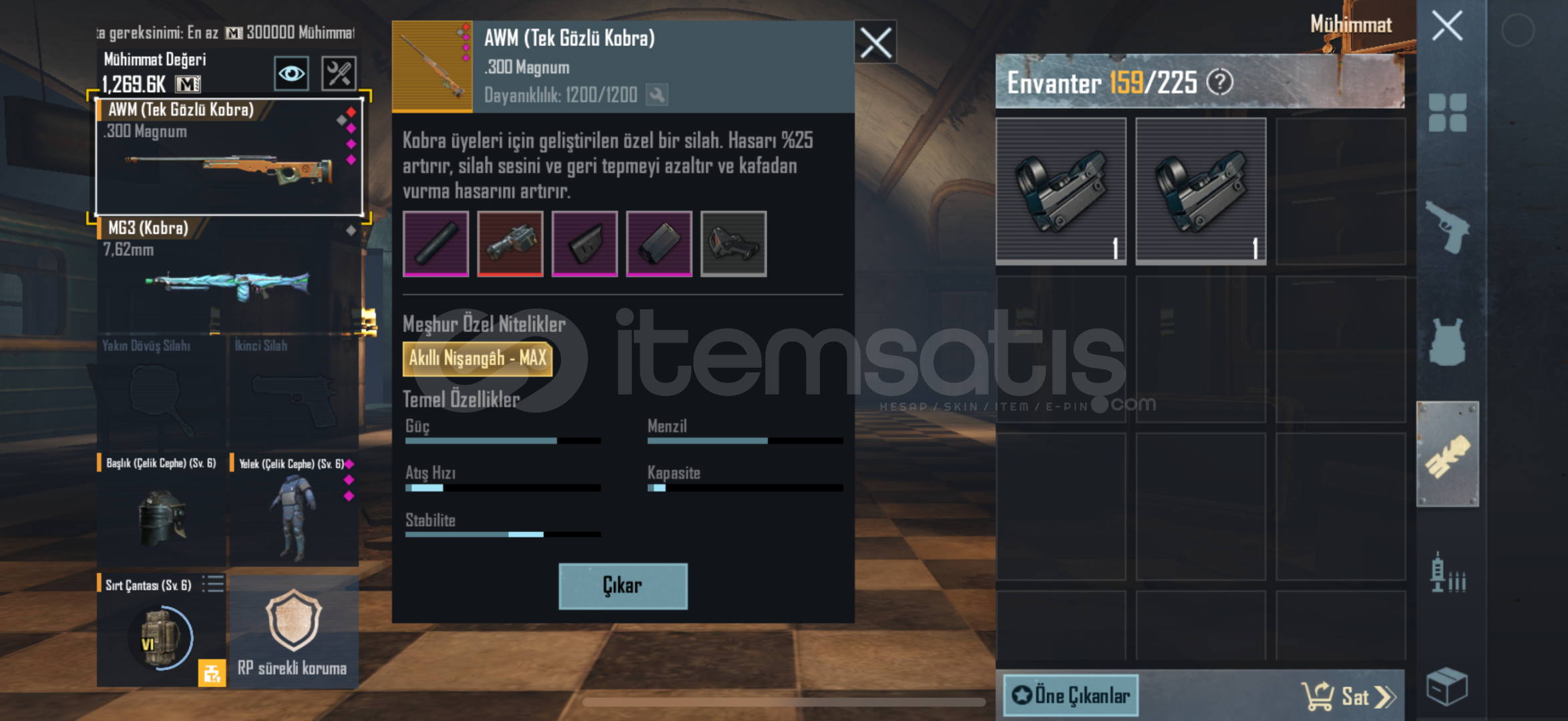Select the suppressor attachment slot

[436, 244]
